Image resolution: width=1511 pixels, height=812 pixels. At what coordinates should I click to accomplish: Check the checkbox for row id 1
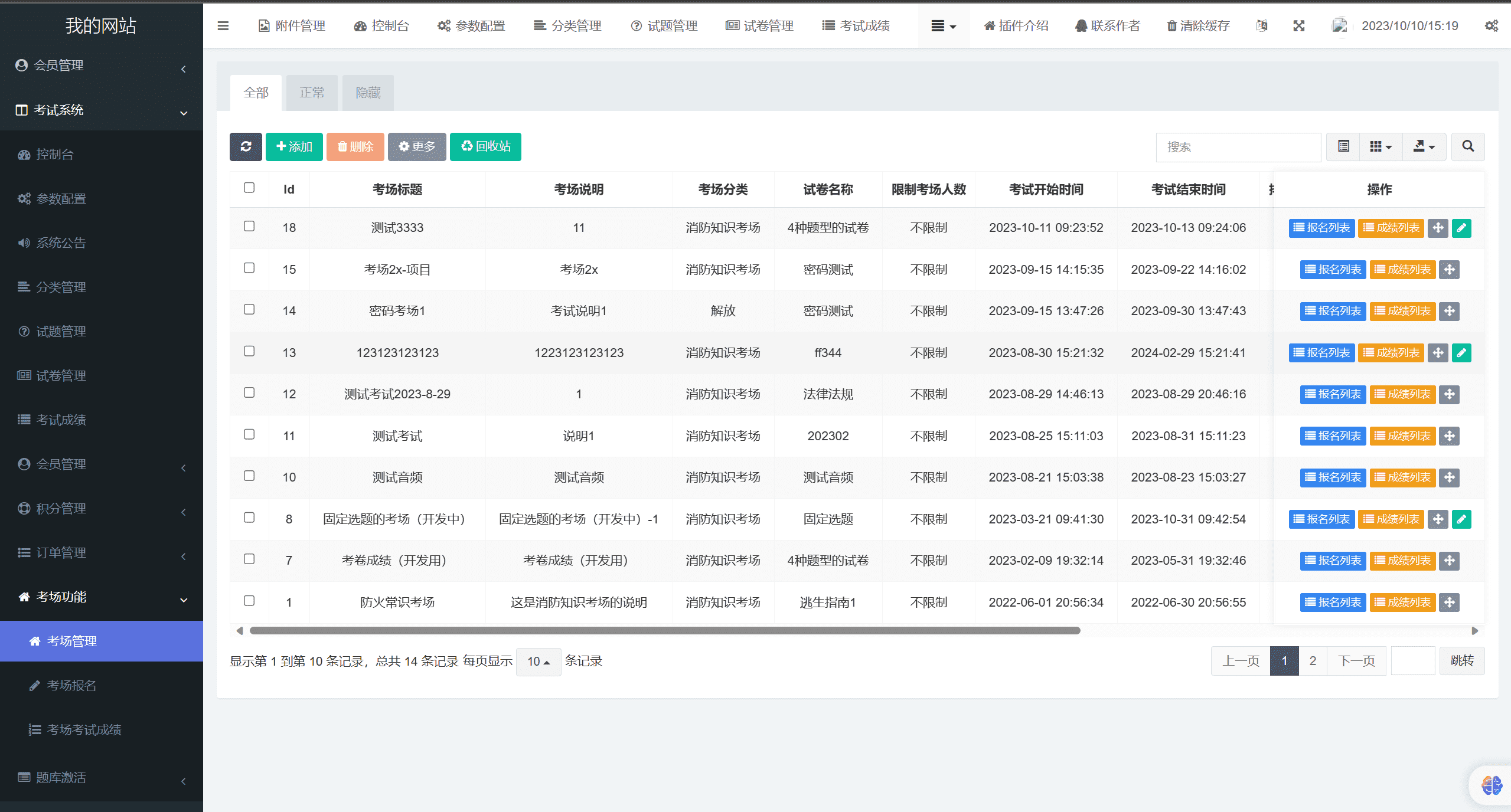[249, 601]
